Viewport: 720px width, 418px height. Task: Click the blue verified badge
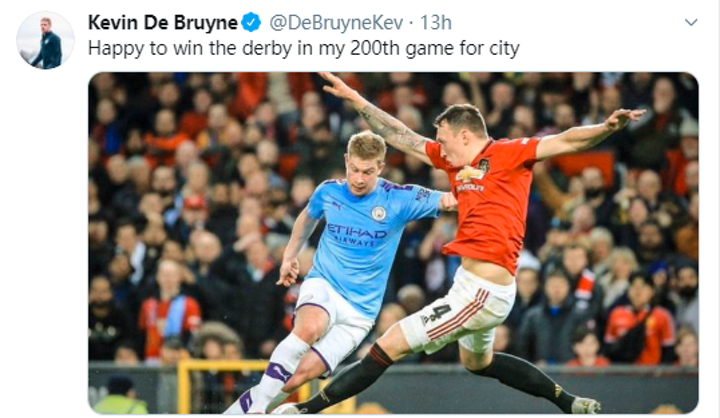(x=251, y=23)
